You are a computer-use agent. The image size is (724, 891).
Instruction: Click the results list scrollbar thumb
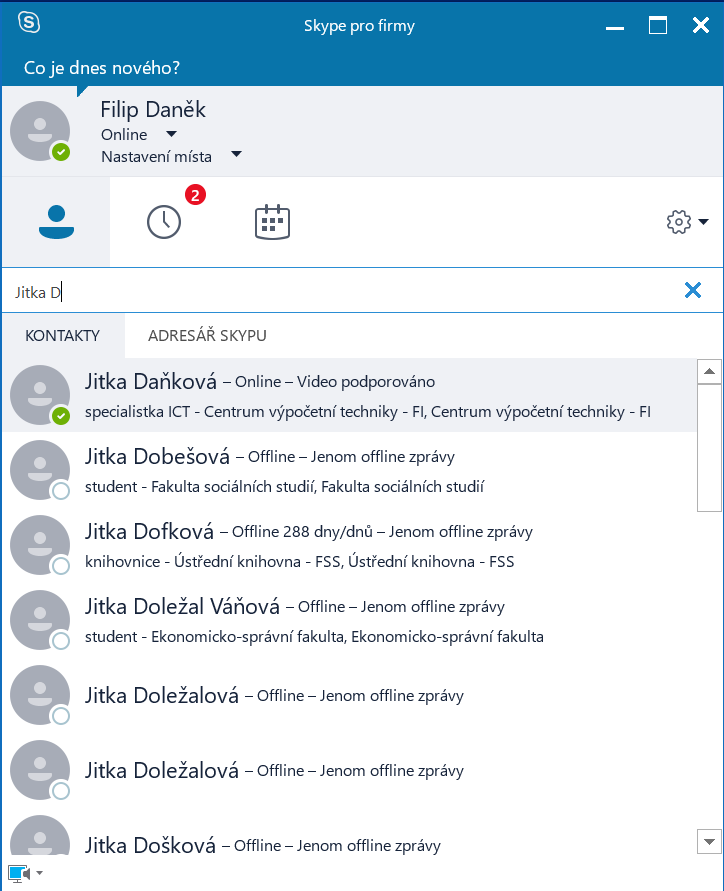pyautogui.click(x=709, y=448)
